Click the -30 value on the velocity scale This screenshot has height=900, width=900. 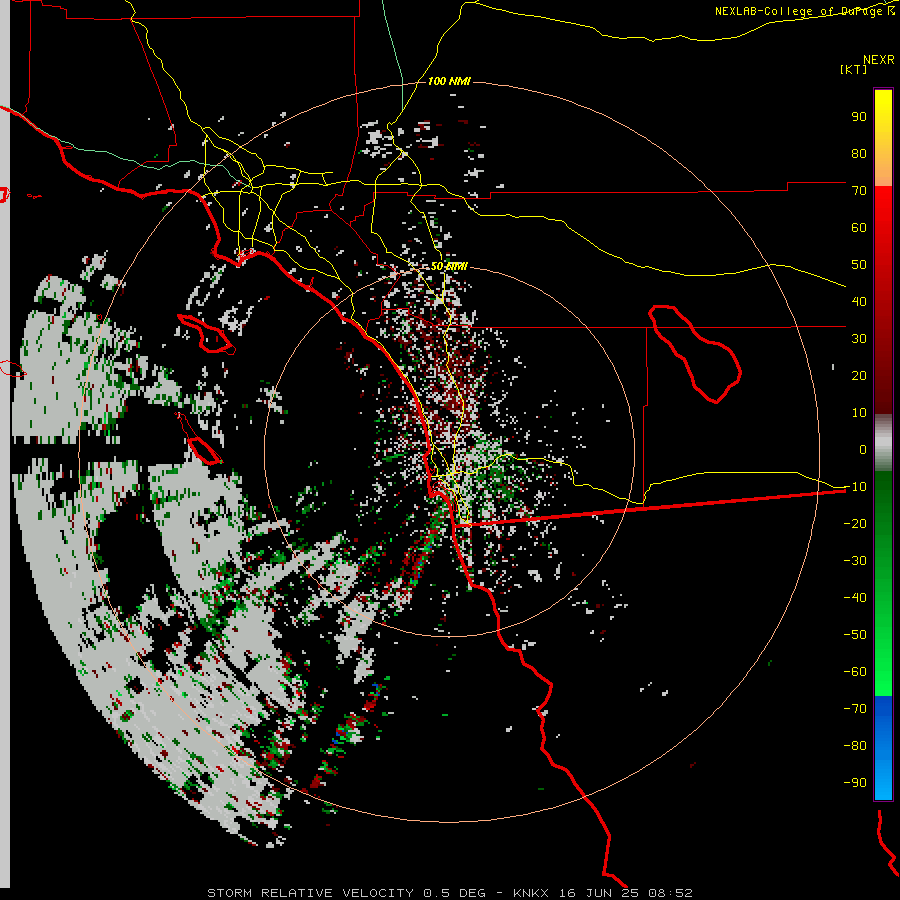pyautogui.click(x=855, y=561)
